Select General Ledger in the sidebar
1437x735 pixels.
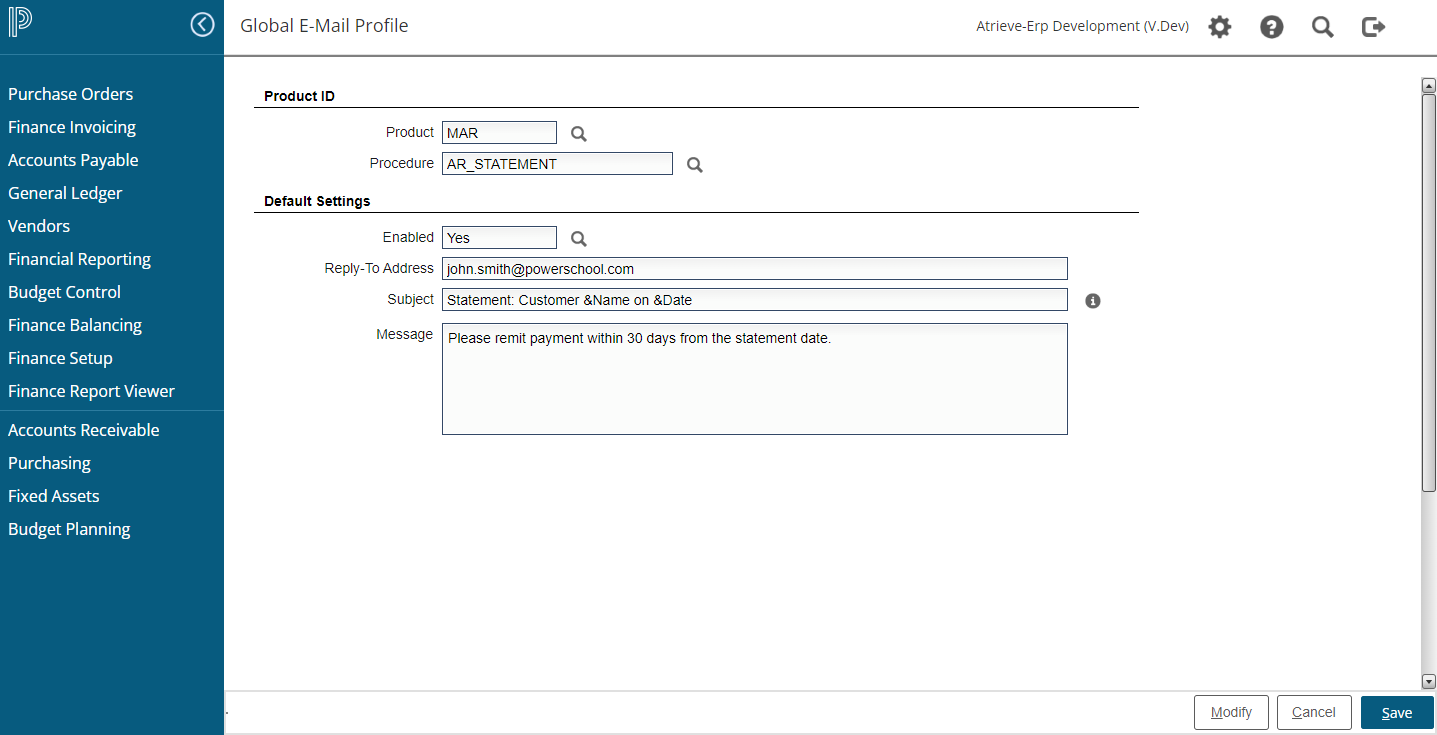click(65, 193)
